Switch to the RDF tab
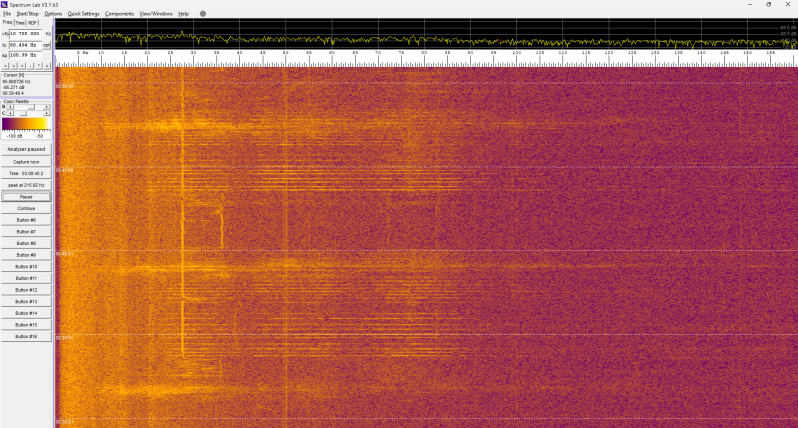The width and height of the screenshot is (798, 428). (x=33, y=23)
